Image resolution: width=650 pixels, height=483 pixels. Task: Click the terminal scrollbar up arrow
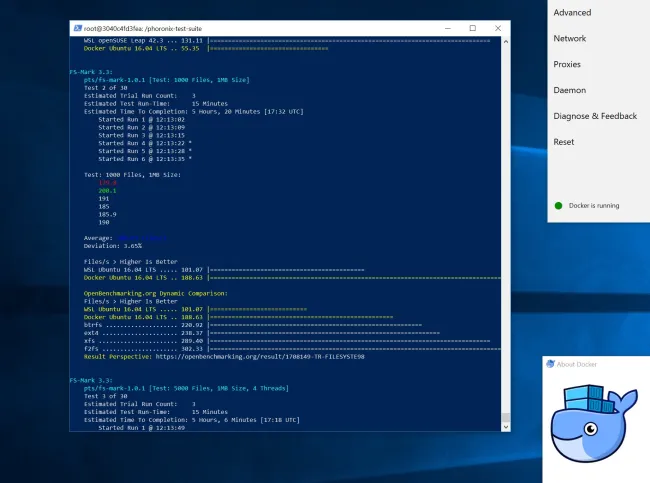point(506,41)
